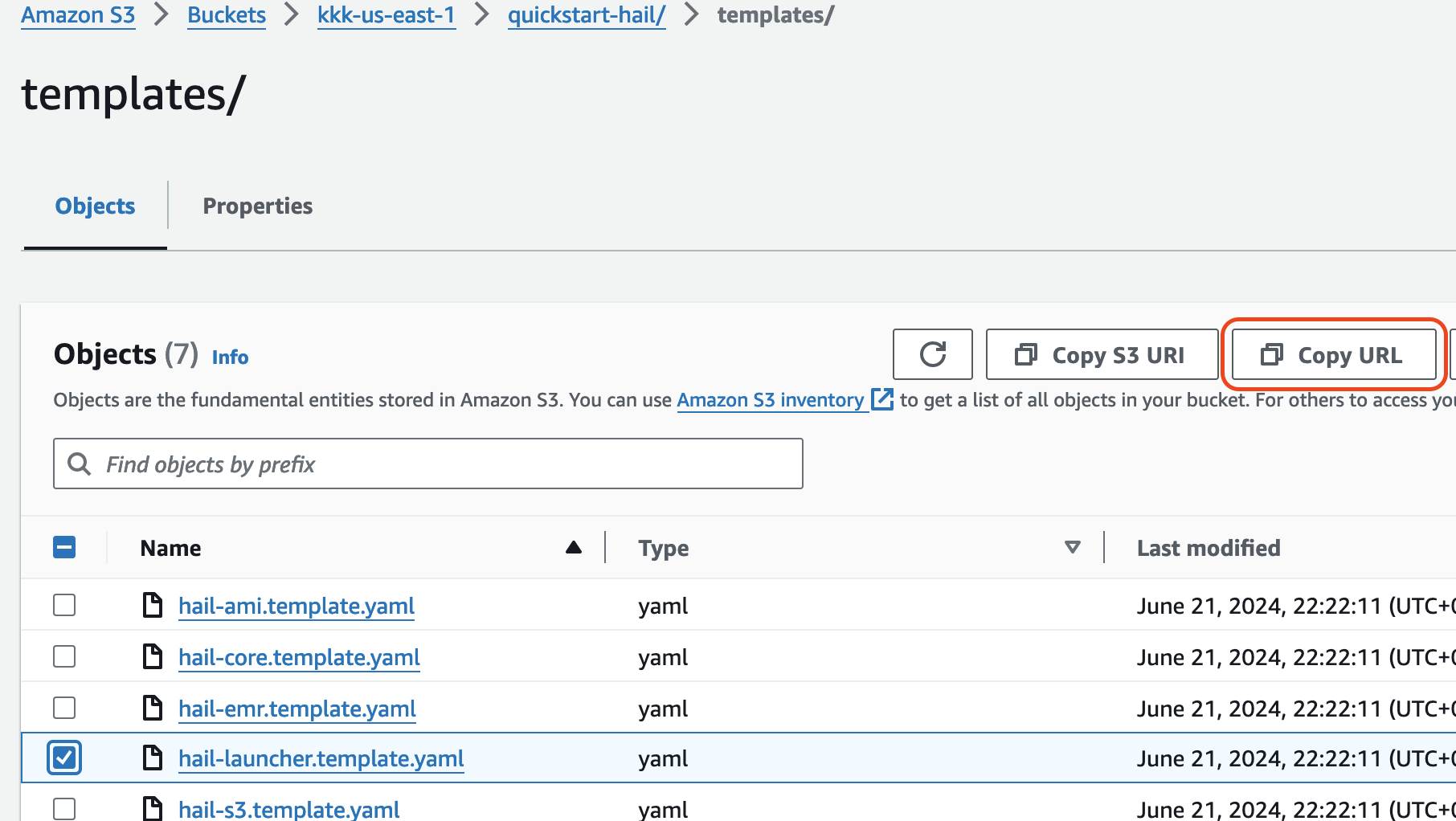Open the kkk-us-east-1 breadcrumb link
Viewport: 1456px width, 821px height.
[x=386, y=14]
